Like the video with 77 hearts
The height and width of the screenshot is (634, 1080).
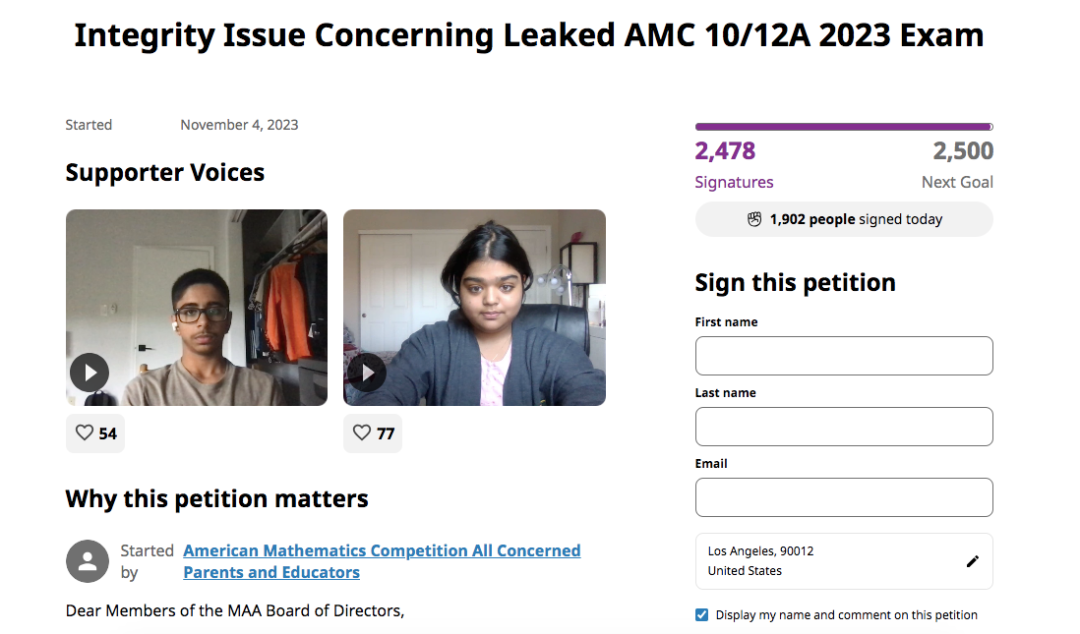pos(373,433)
